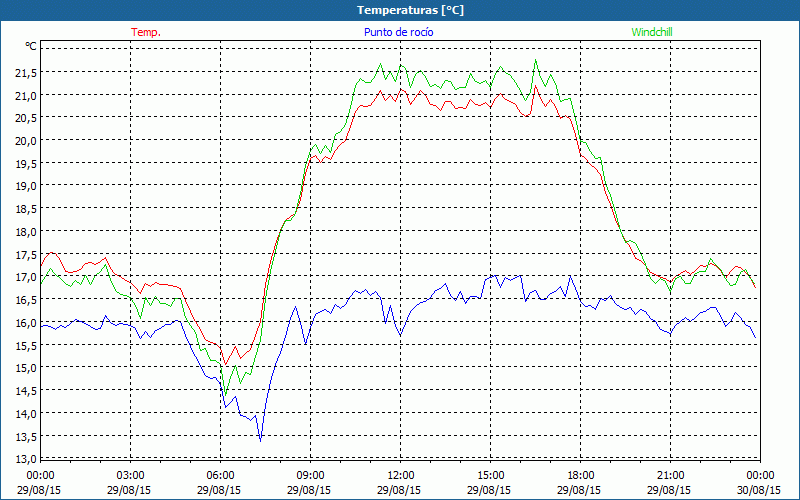Viewport: 800px width, 500px height.
Task: Click the 19,0 y-axis value
Action: click(x=26, y=186)
